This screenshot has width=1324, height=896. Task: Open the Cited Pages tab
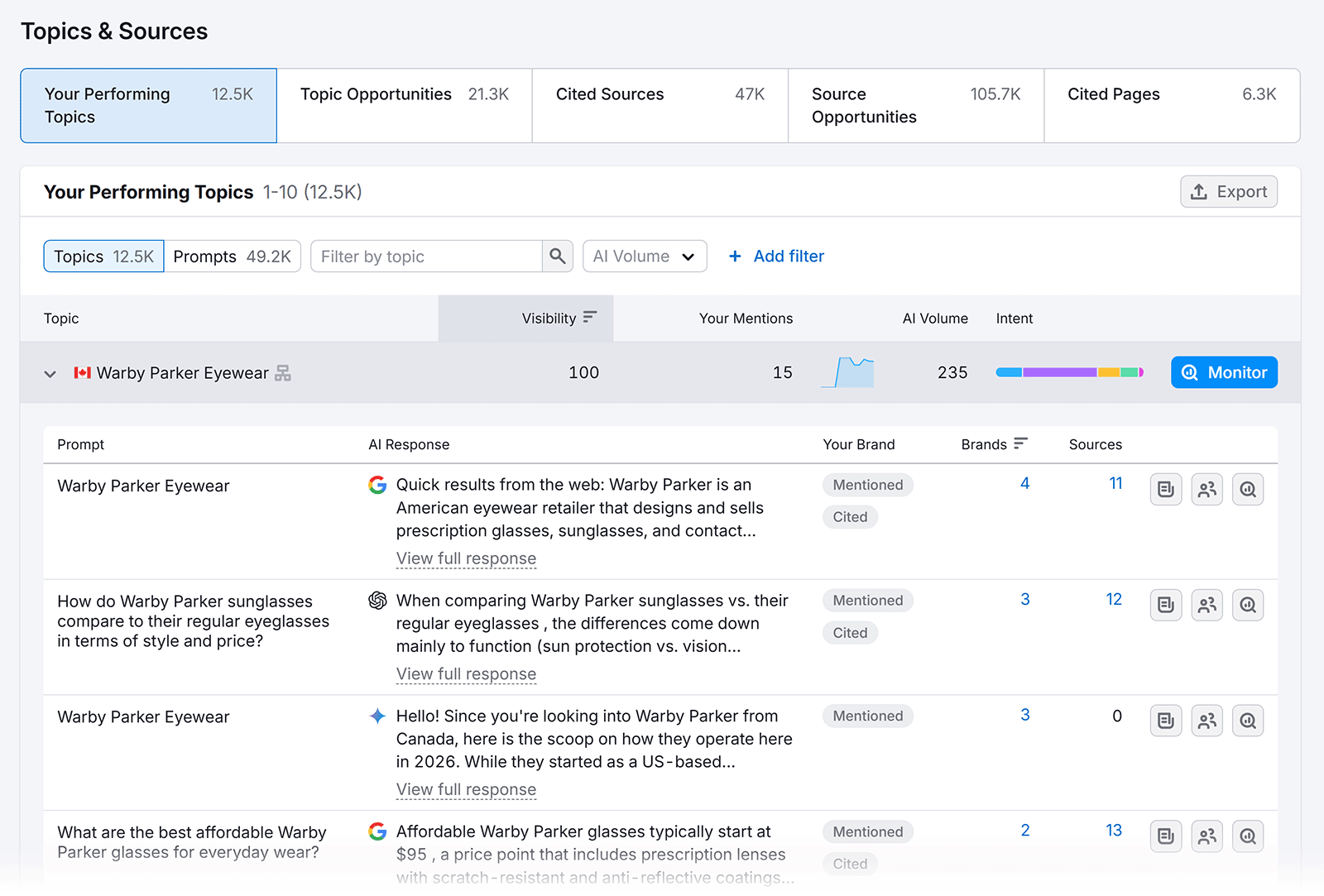pyautogui.click(x=1172, y=106)
